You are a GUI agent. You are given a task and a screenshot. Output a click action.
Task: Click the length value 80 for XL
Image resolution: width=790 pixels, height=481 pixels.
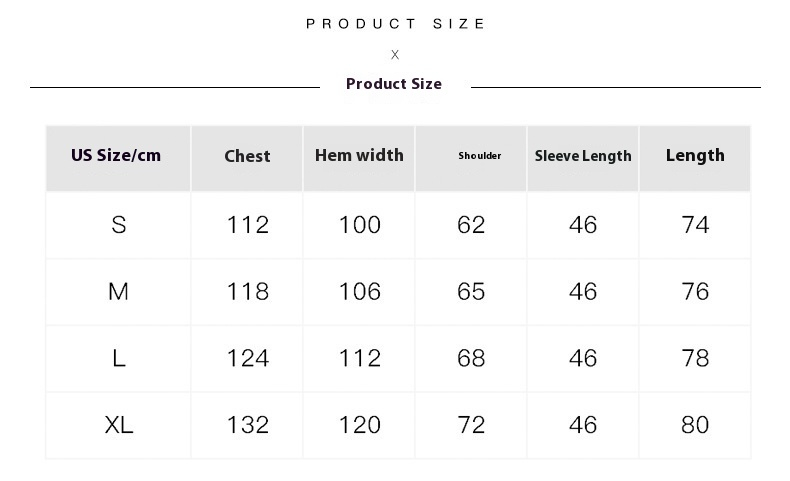pyautogui.click(x=695, y=425)
